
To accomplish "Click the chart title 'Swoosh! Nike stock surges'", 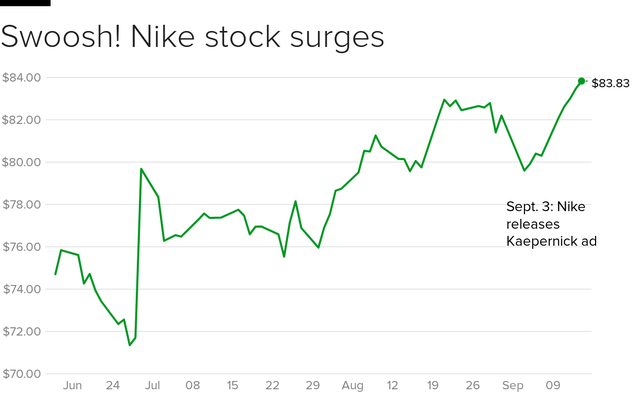I will 193,37.
